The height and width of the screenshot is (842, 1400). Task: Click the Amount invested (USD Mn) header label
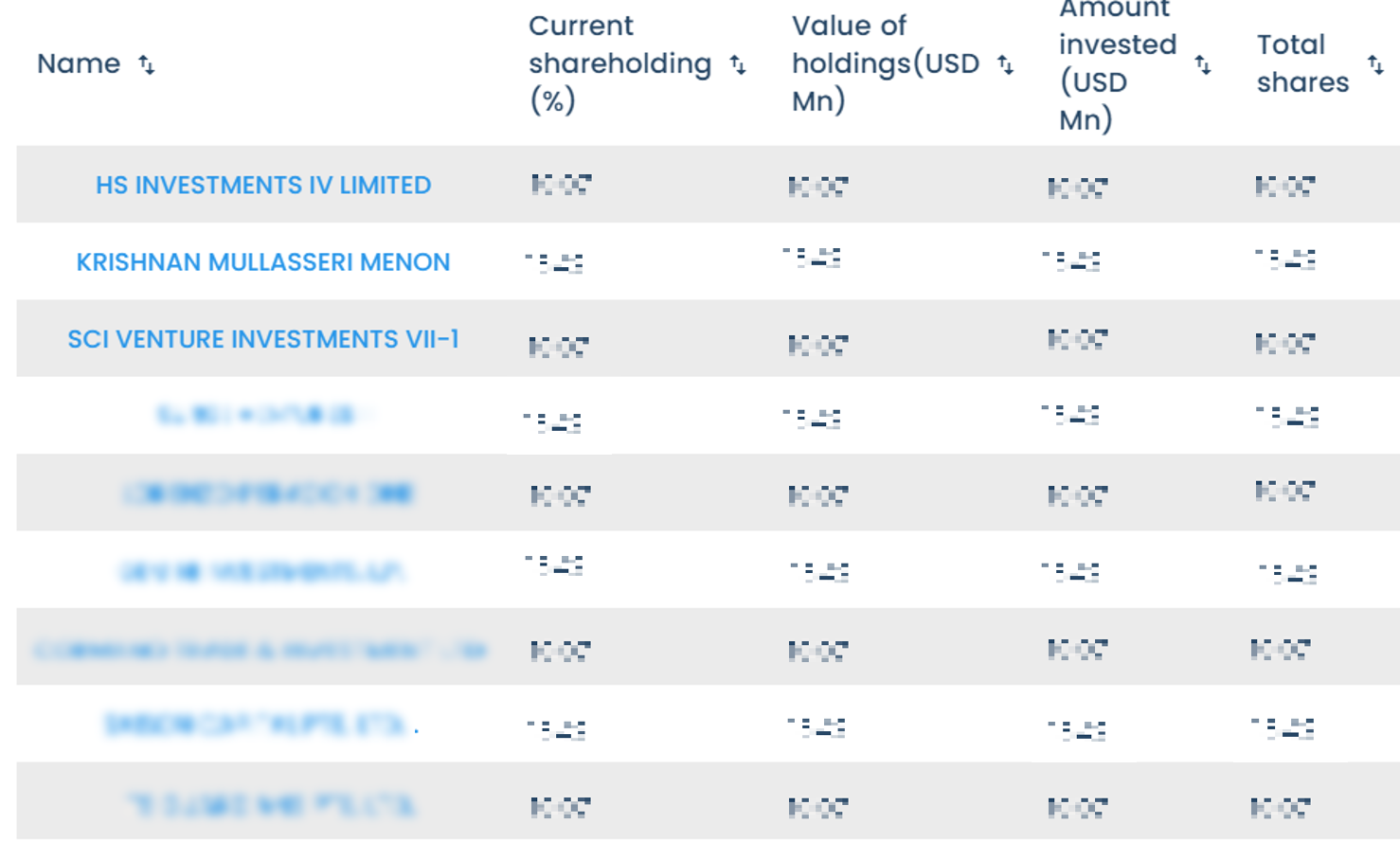1117,63
